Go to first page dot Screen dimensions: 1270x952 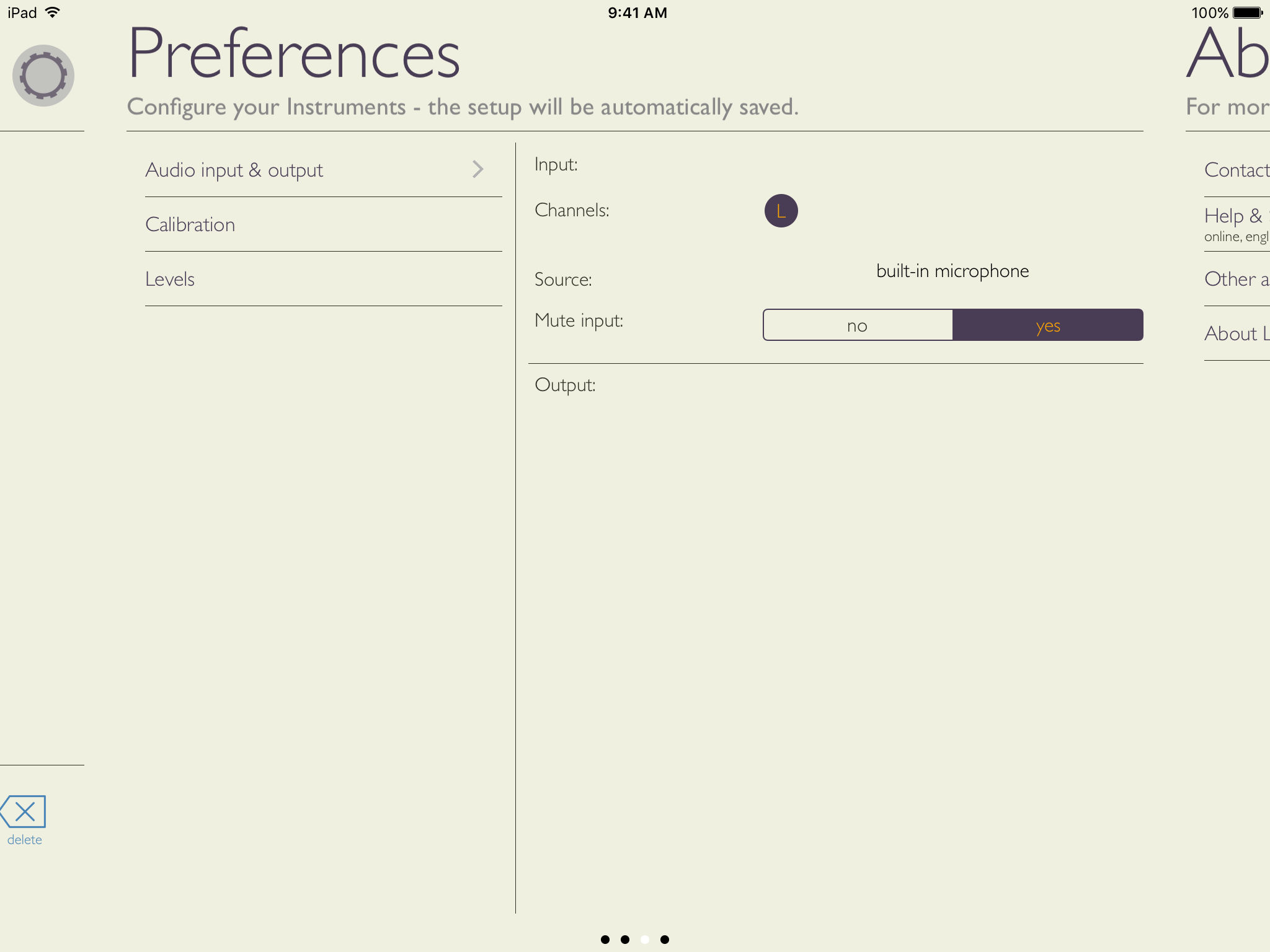605,940
